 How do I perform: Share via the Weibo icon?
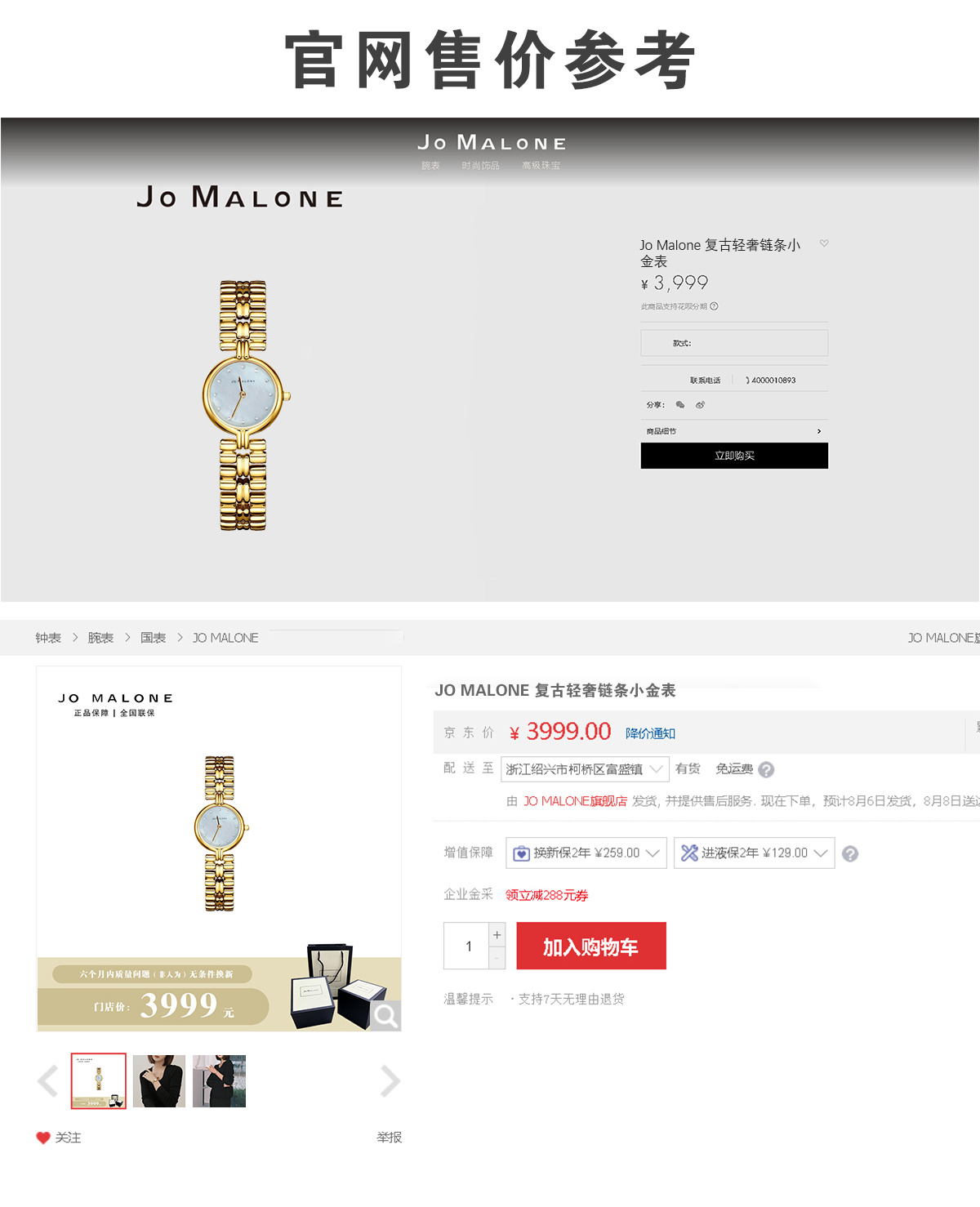pyautogui.click(x=700, y=405)
